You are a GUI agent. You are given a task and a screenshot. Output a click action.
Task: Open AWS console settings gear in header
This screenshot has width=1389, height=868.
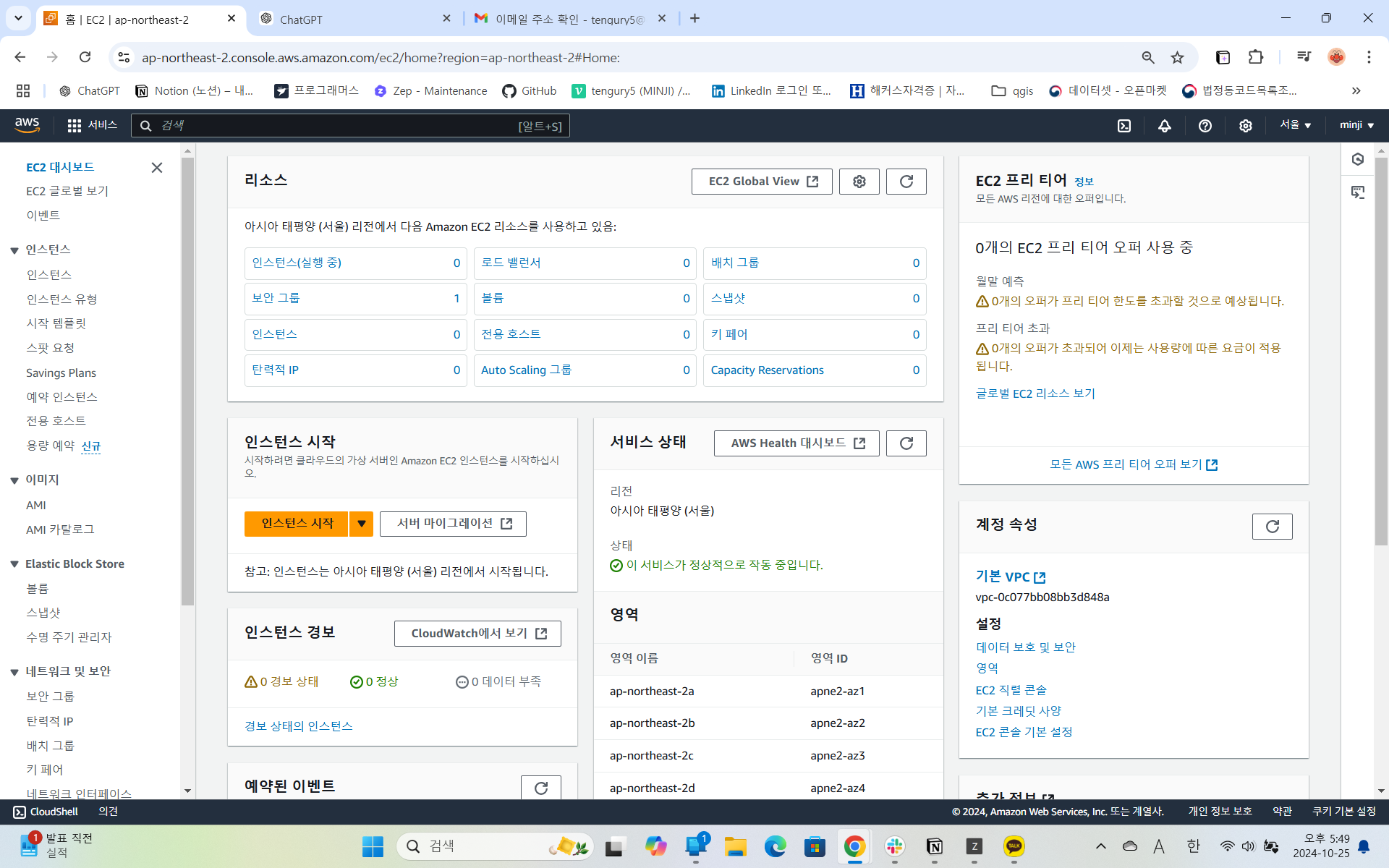click(x=1246, y=126)
